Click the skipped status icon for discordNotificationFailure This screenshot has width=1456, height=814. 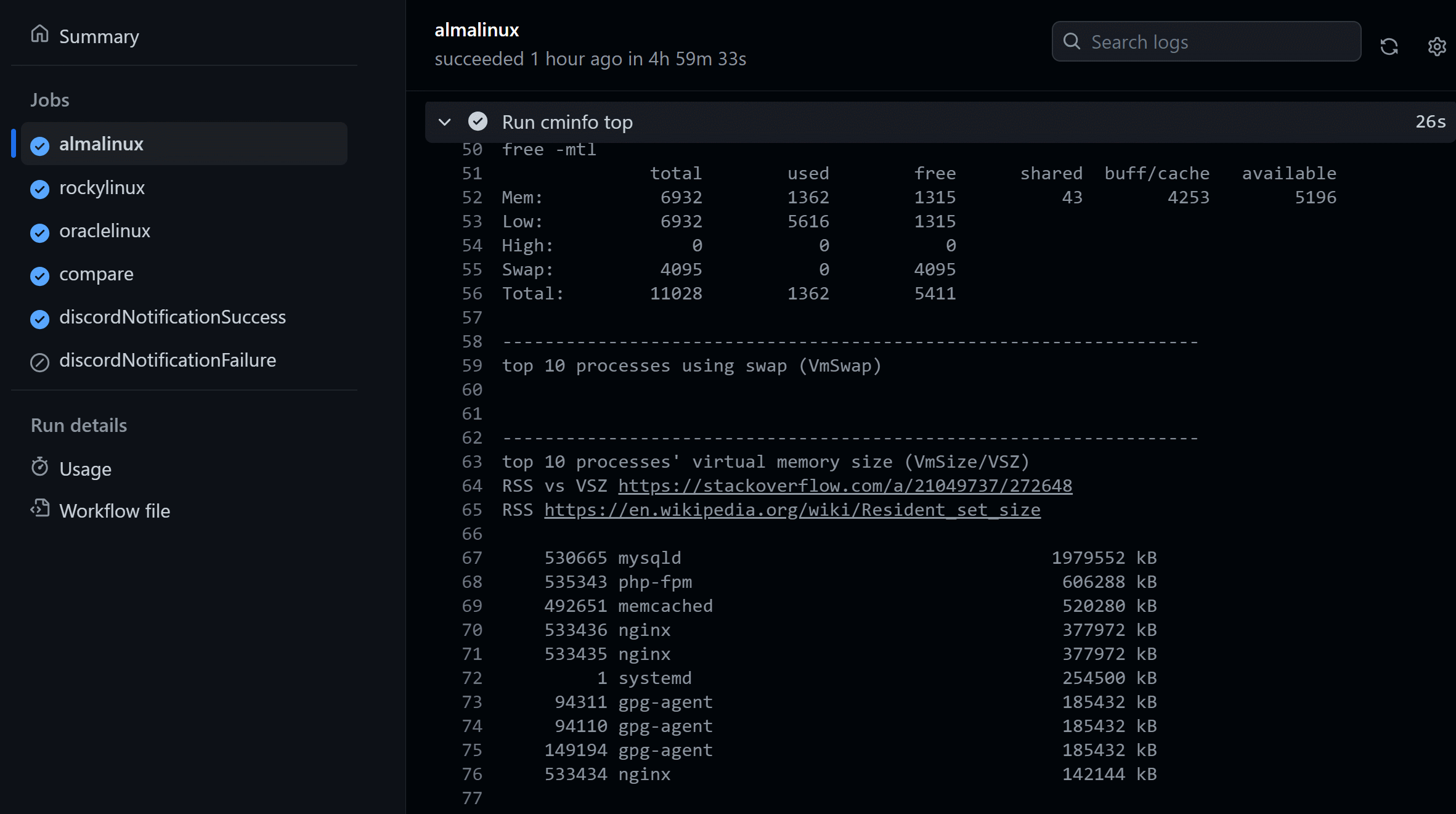click(x=39, y=362)
